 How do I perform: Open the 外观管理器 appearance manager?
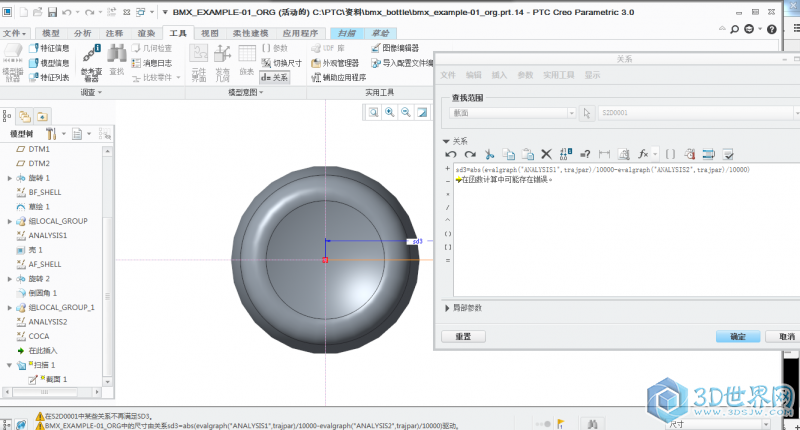(x=335, y=63)
